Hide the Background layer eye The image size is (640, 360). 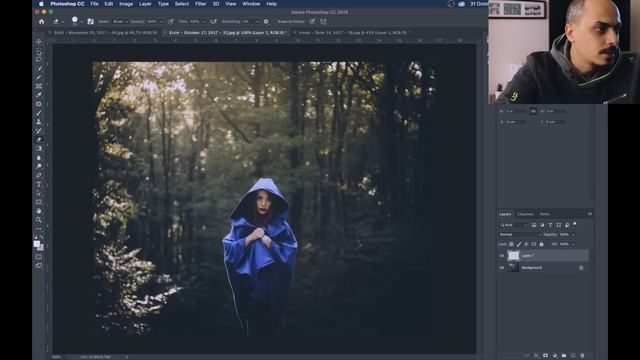point(502,268)
